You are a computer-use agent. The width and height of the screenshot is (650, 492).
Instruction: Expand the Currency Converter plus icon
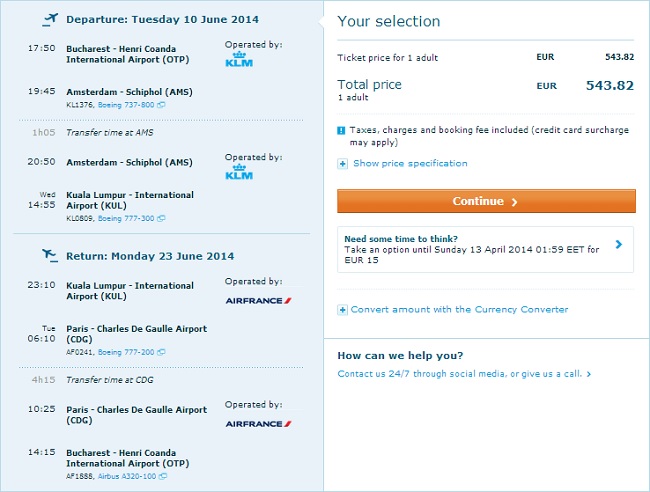click(342, 310)
